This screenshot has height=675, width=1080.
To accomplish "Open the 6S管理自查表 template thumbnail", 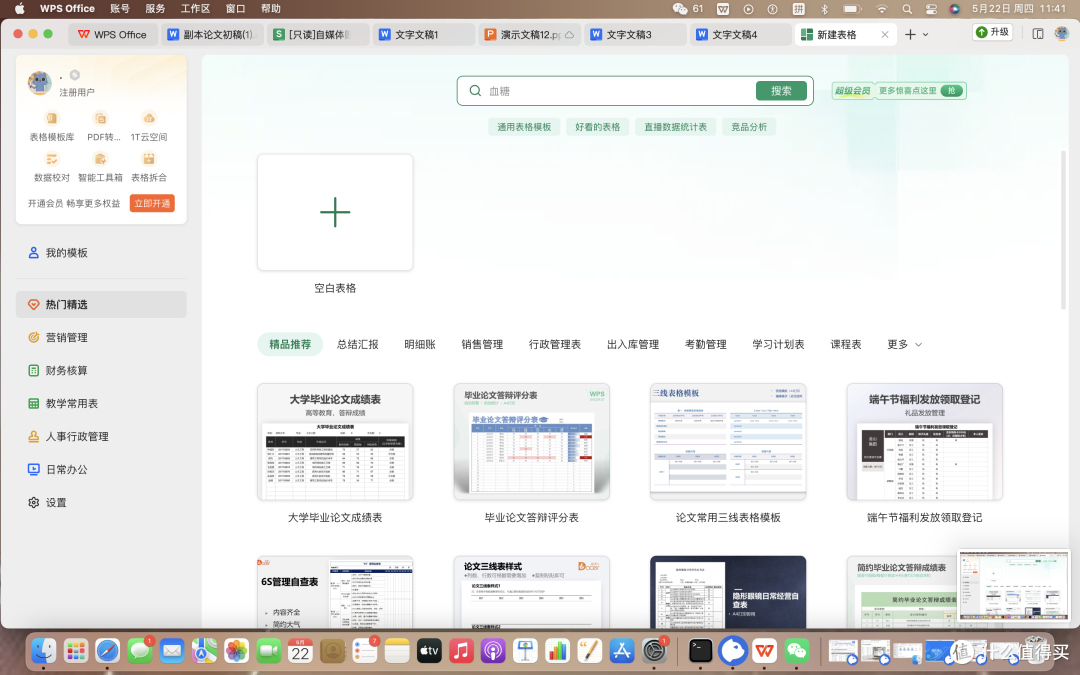I will click(x=335, y=592).
